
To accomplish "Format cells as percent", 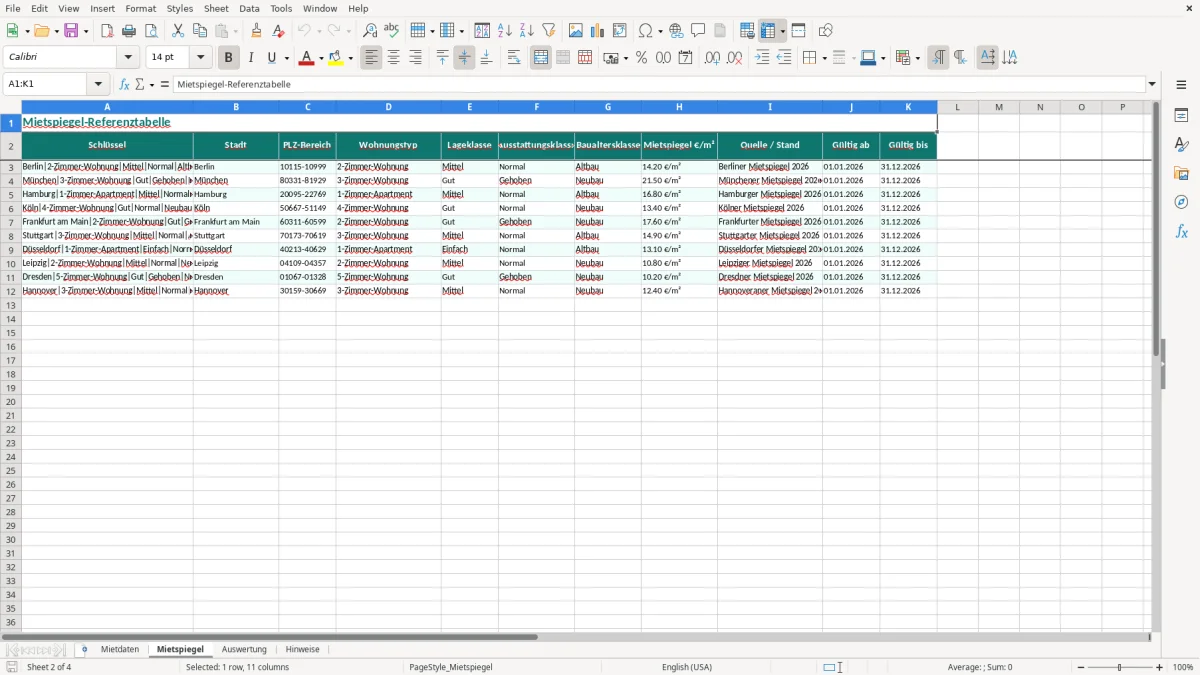I will (x=641, y=58).
